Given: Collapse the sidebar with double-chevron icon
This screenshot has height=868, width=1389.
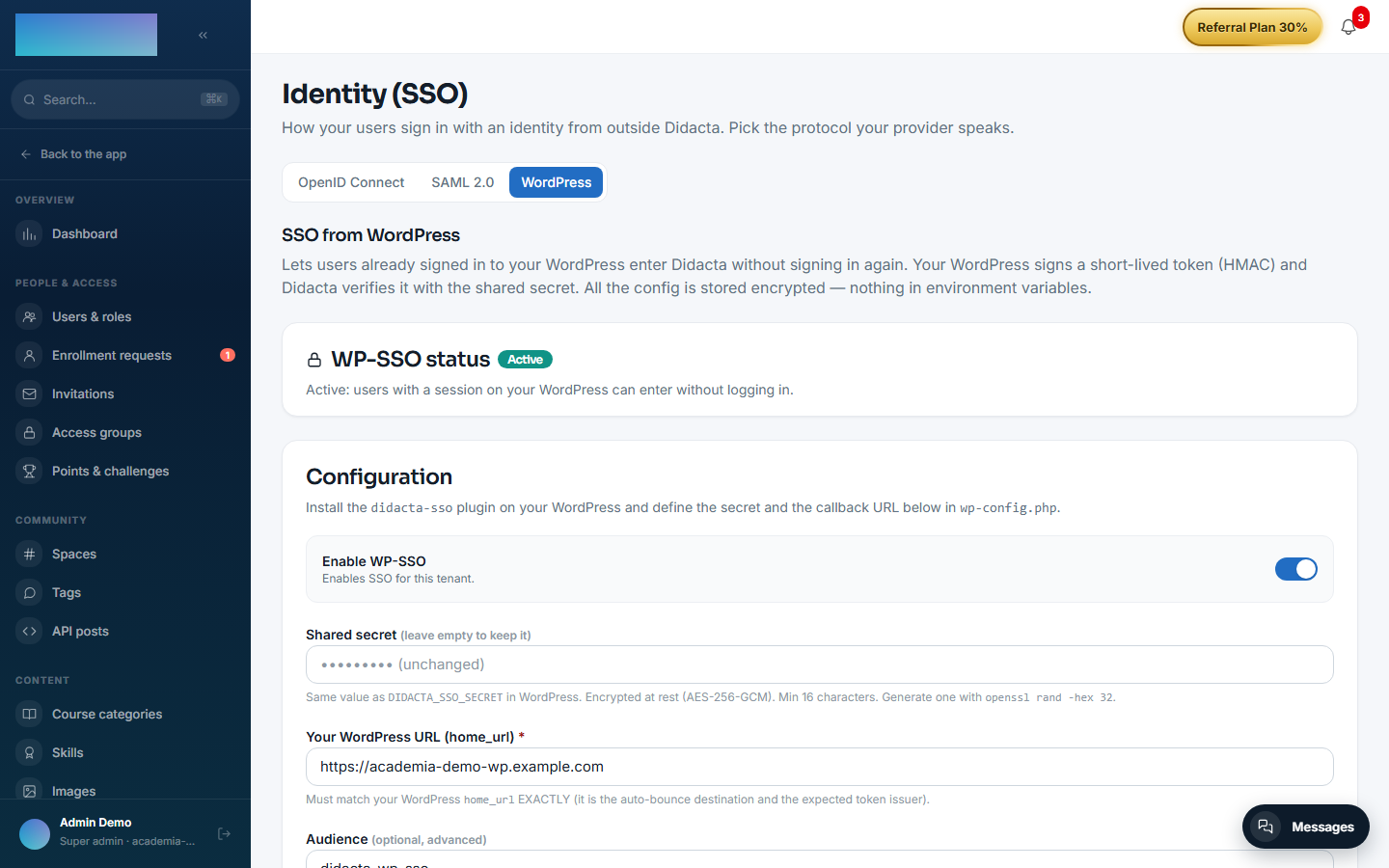Looking at the screenshot, I should pos(203,35).
